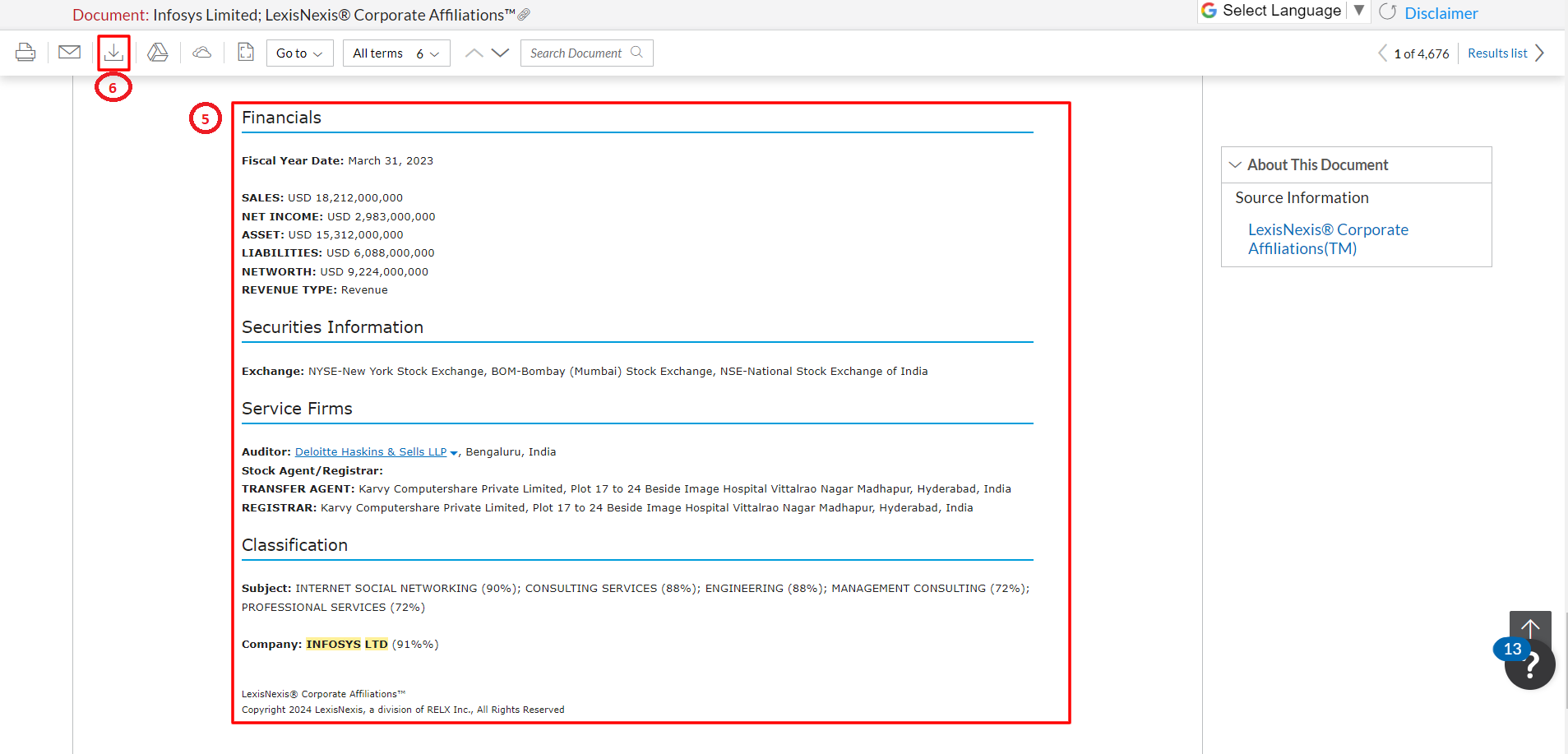Click the Source Information heading
Viewport: 1568px width, 754px height.
click(1302, 198)
